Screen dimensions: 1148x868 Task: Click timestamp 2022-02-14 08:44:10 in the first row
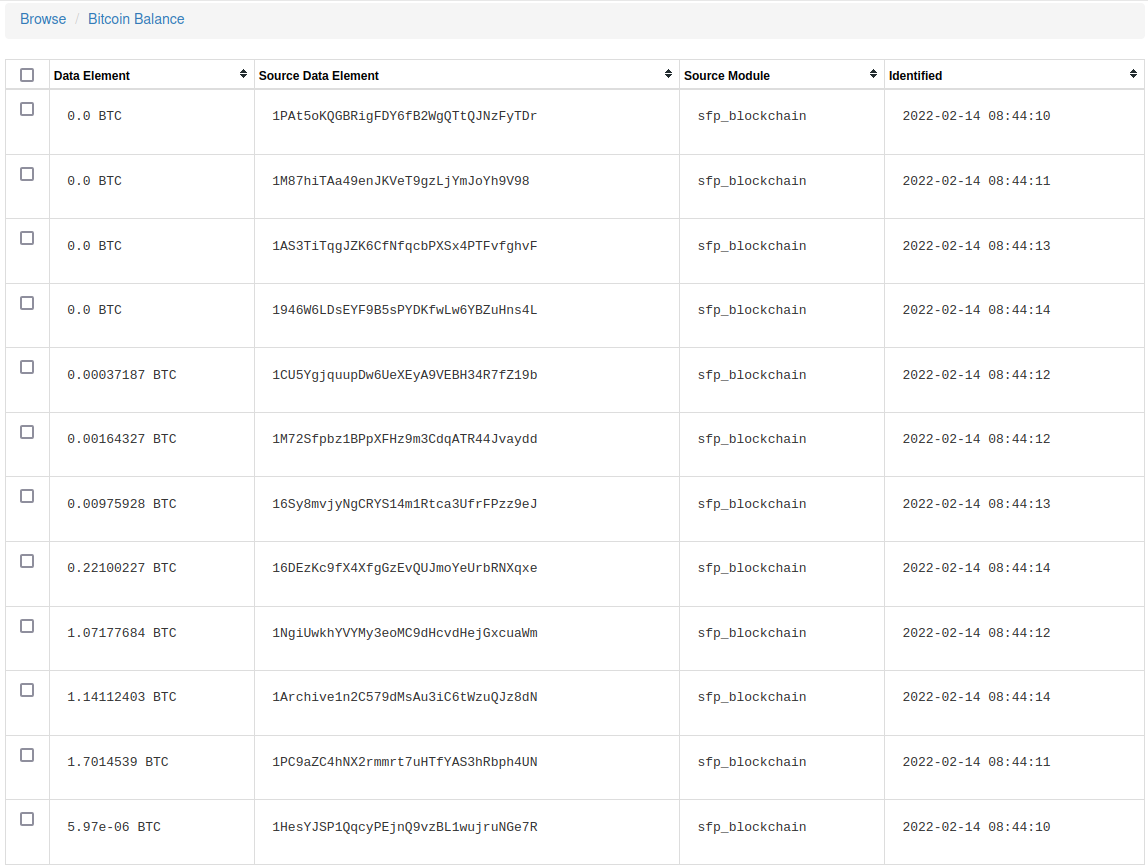pyautogui.click(x=976, y=115)
